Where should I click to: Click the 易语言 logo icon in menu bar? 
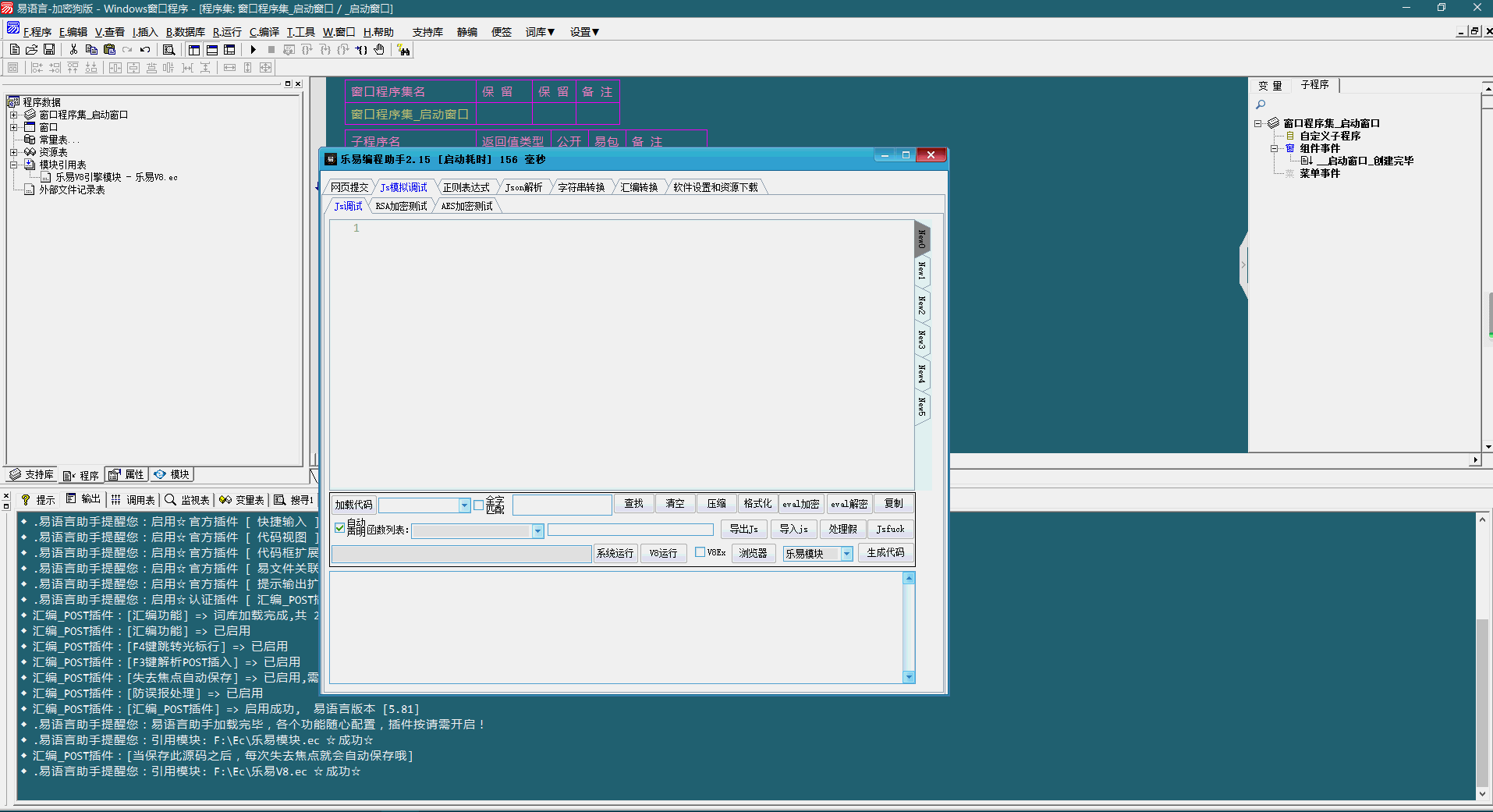13,29
